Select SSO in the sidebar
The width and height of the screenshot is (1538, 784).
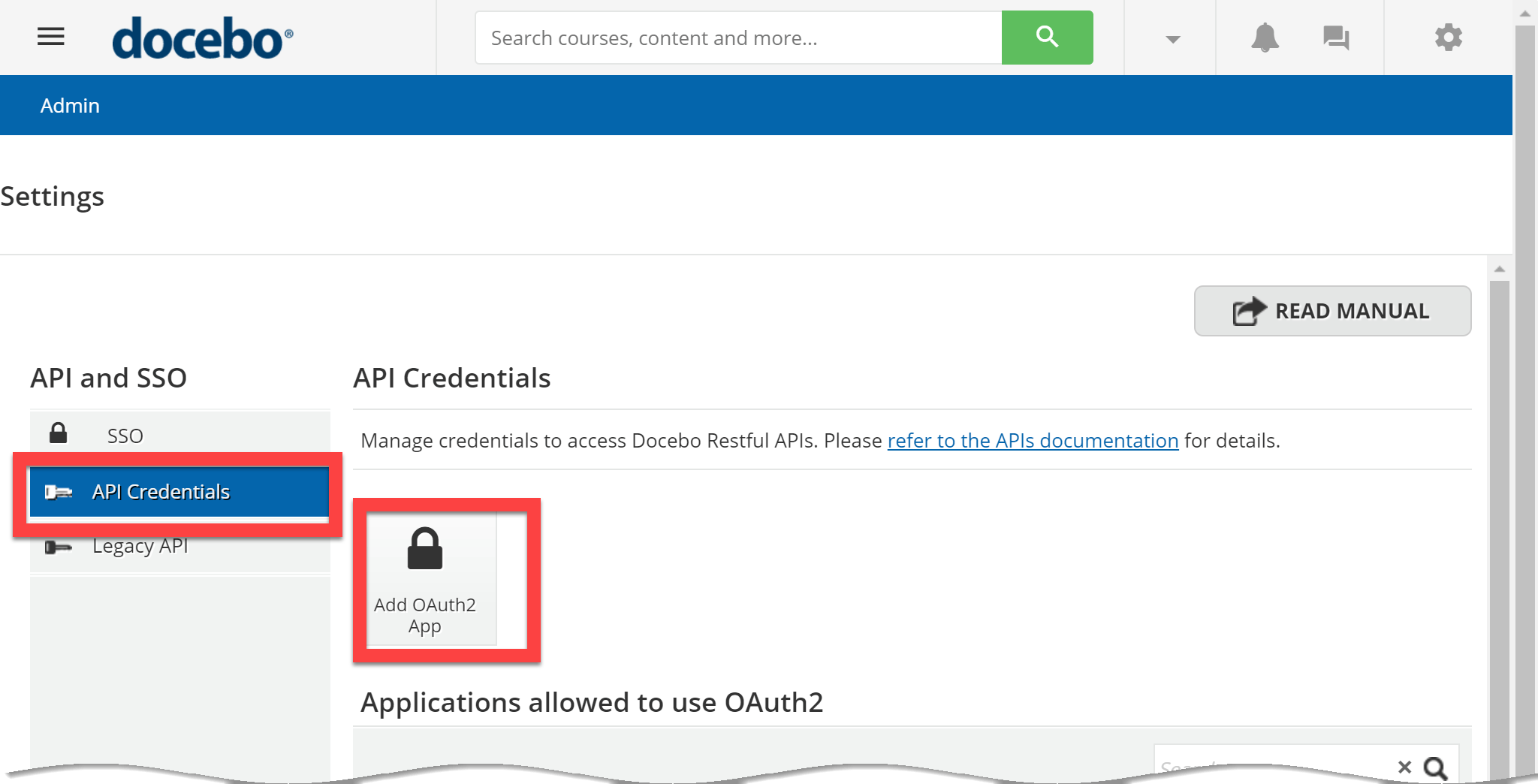(180, 436)
